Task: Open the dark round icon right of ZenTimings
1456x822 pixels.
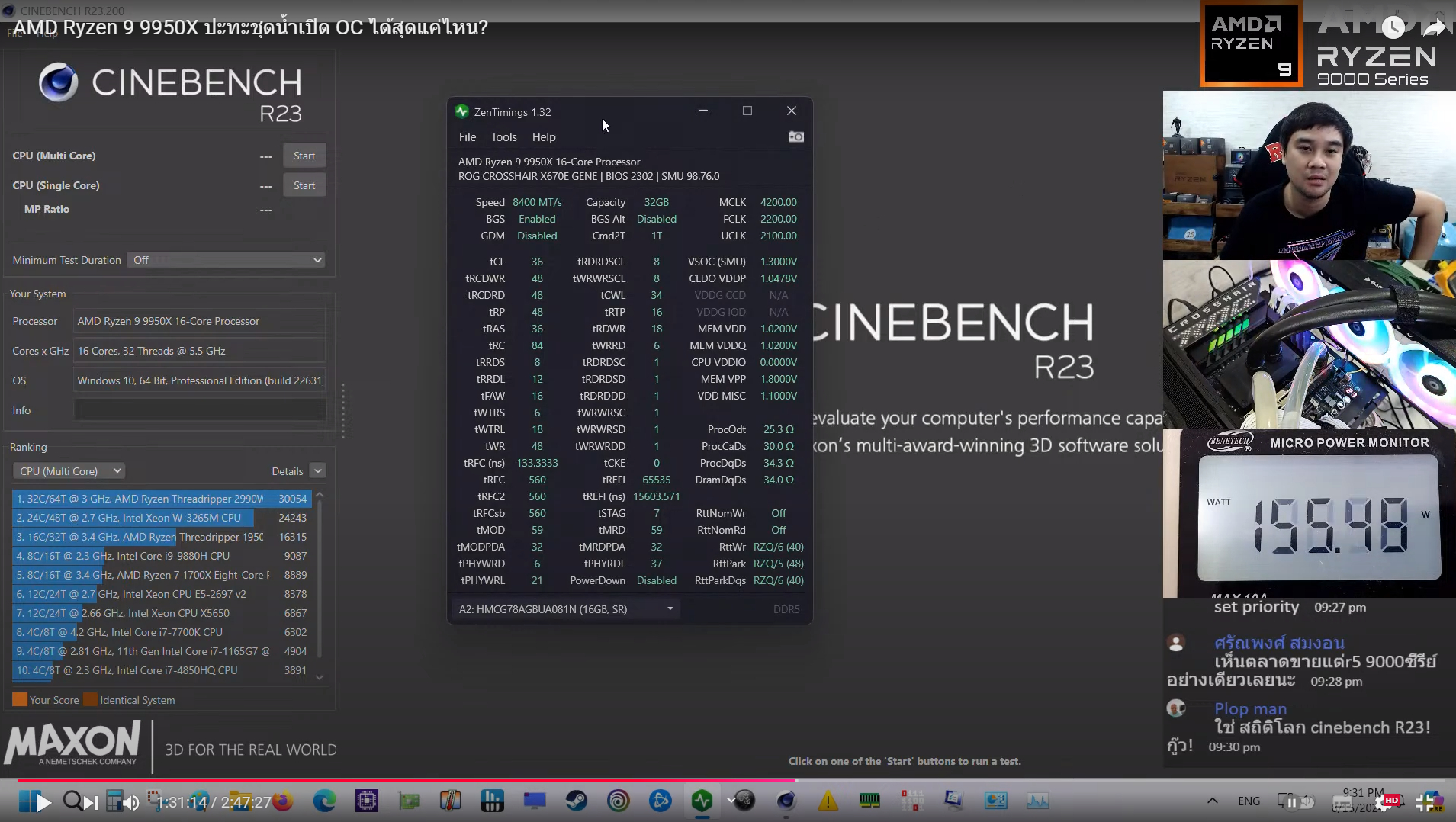Action: (744, 801)
